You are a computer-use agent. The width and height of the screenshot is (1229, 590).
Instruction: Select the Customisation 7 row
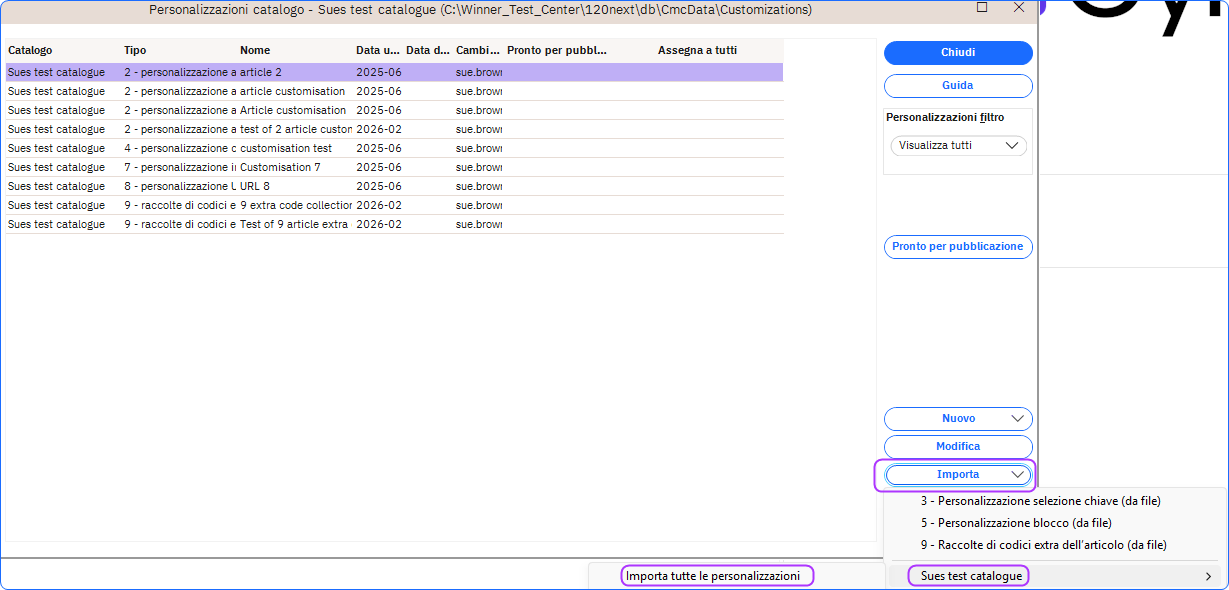(280, 168)
